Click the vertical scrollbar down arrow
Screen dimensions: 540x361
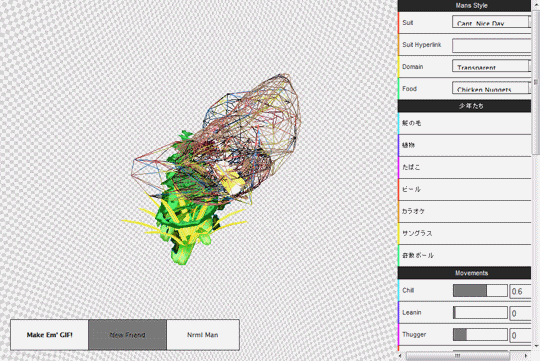coord(536,345)
